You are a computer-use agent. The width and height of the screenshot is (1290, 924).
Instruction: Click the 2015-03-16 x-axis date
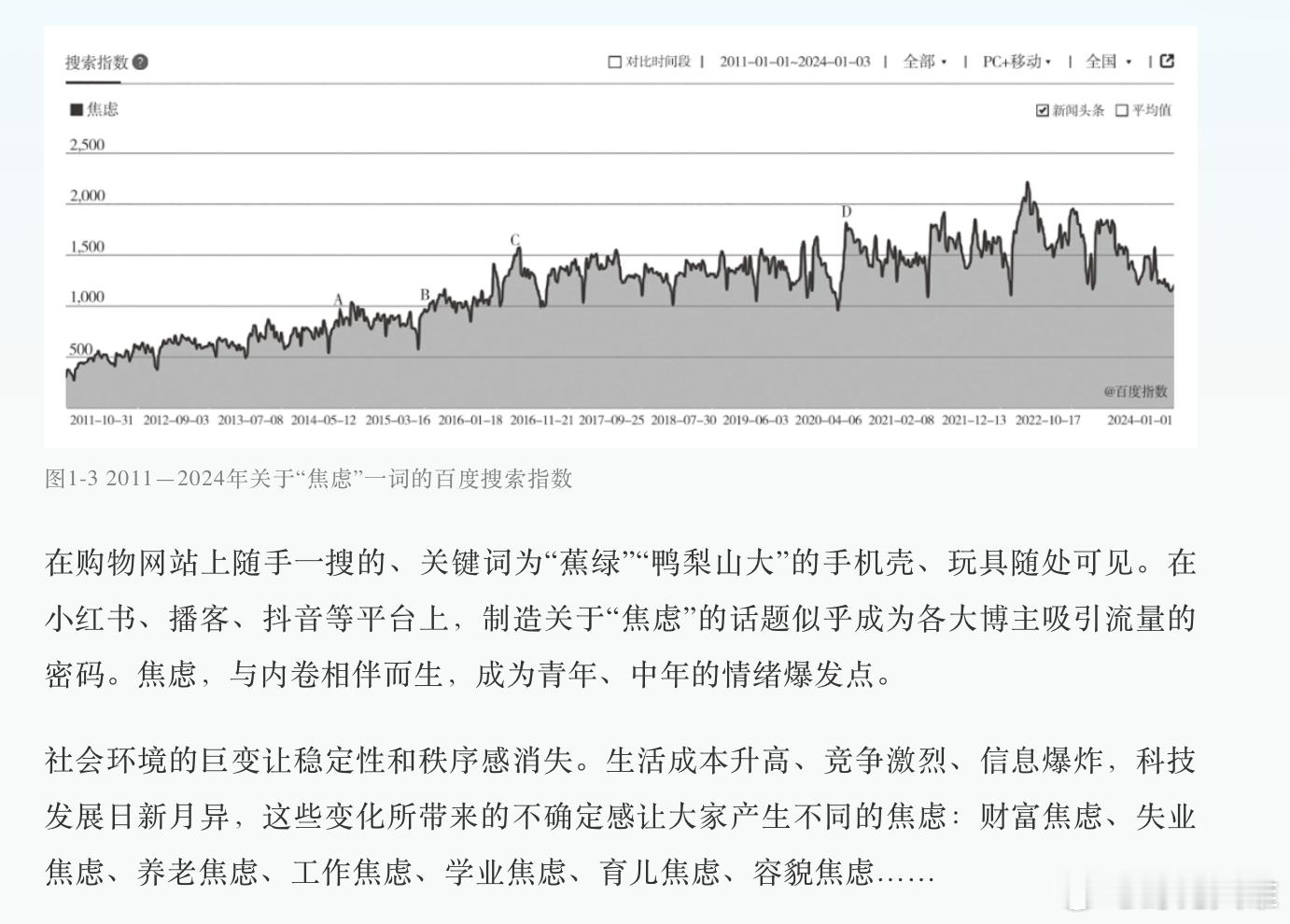pos(398,420)
